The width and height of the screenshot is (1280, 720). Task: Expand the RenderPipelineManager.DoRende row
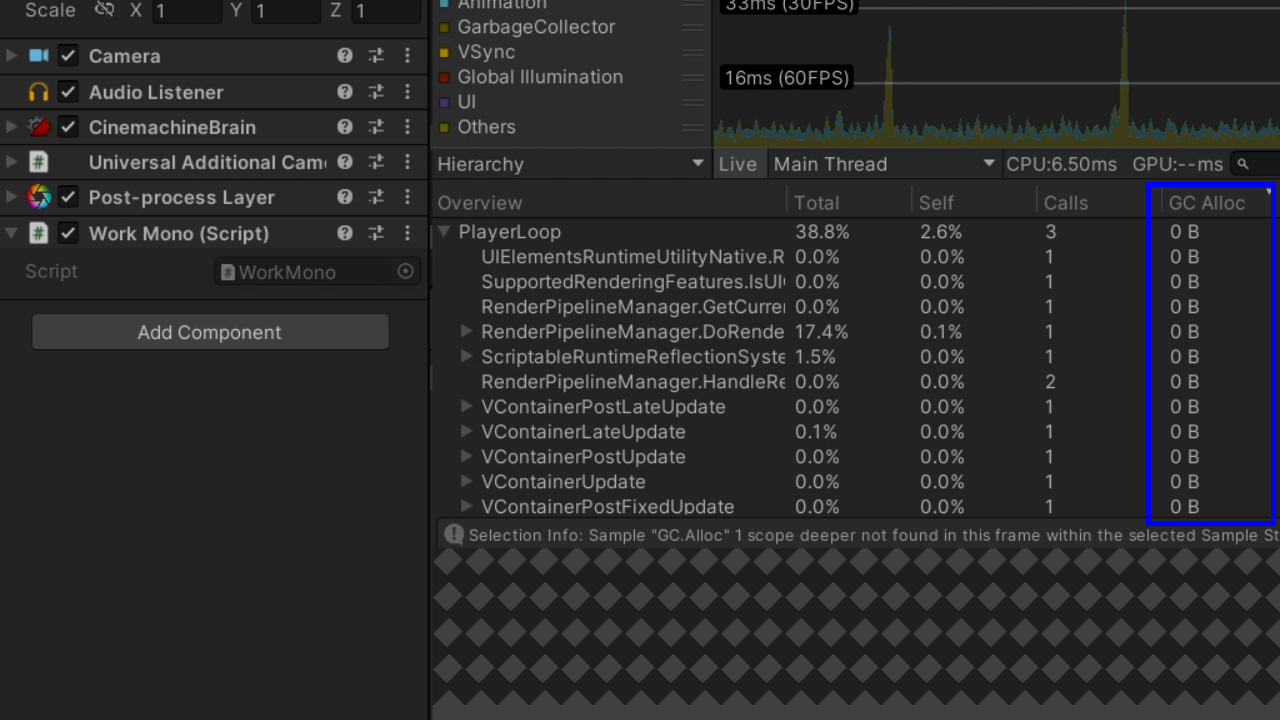(466, 332)
